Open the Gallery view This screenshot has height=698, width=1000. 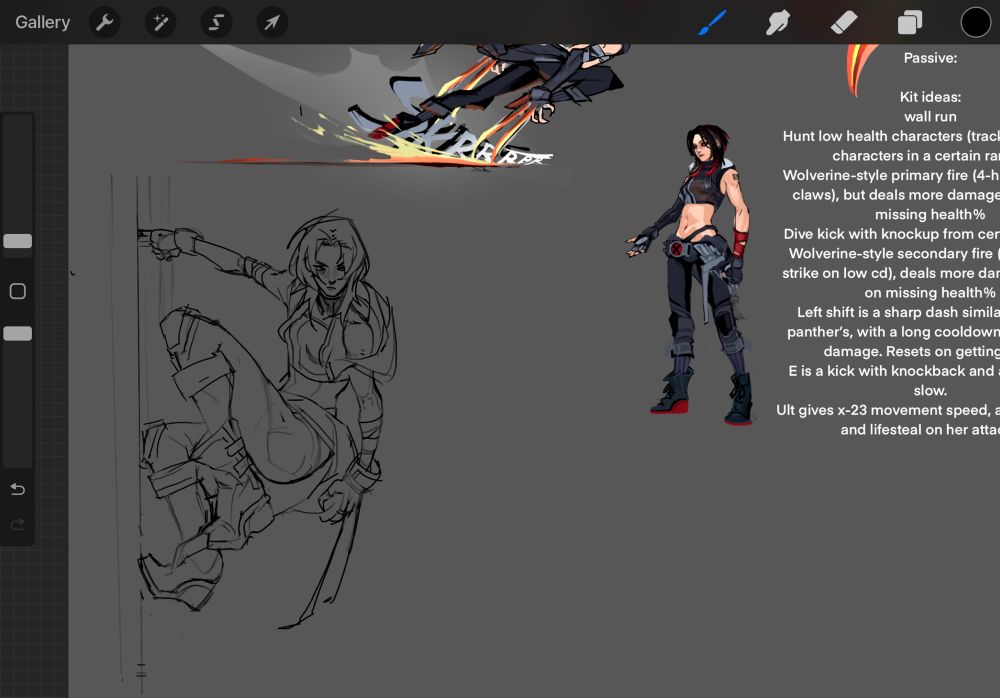(43, 22)
